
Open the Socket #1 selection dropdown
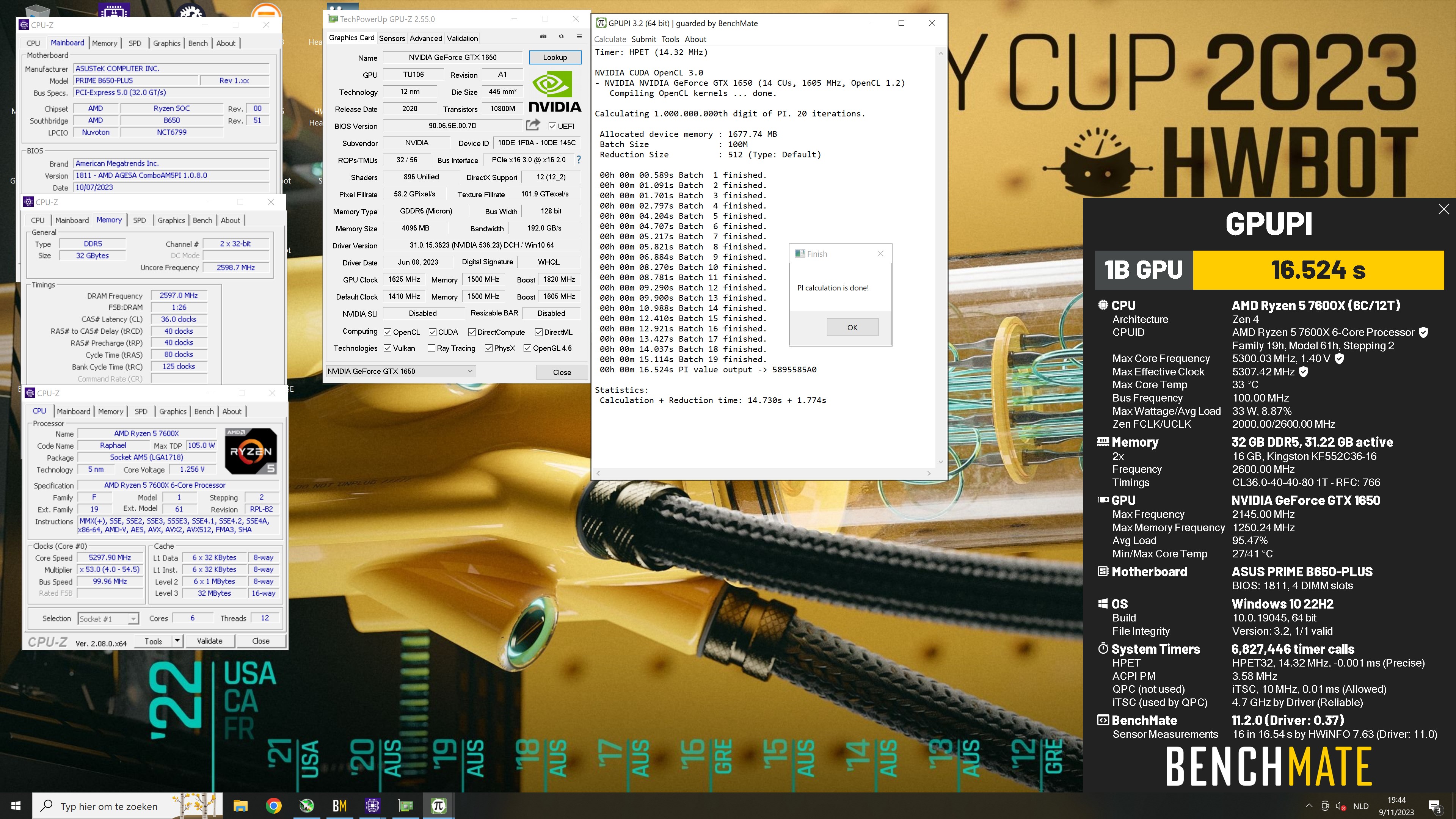click(x=108, y=618)
